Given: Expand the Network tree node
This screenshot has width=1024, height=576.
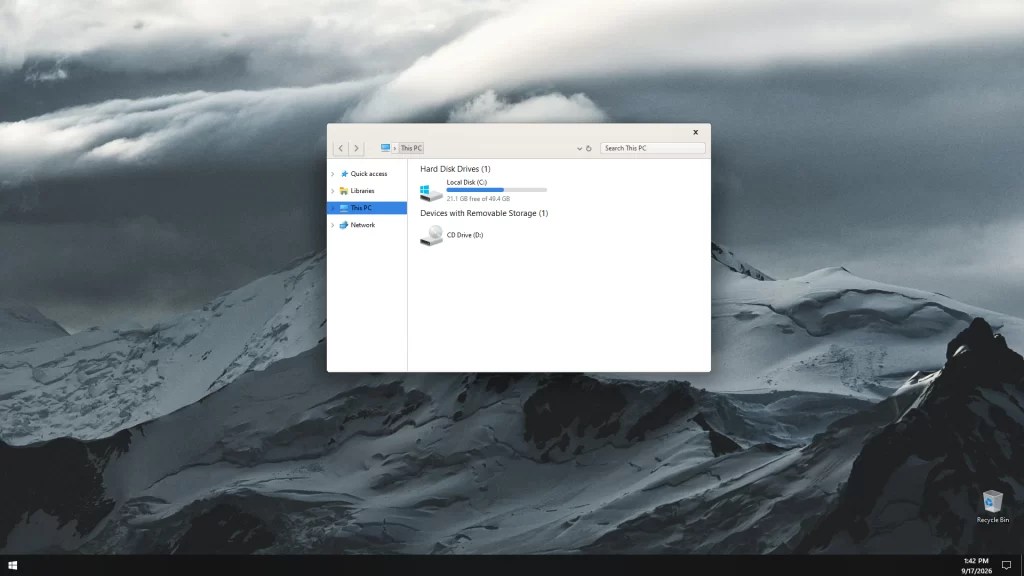Looking at the screenshot, I should click(332, 225).
